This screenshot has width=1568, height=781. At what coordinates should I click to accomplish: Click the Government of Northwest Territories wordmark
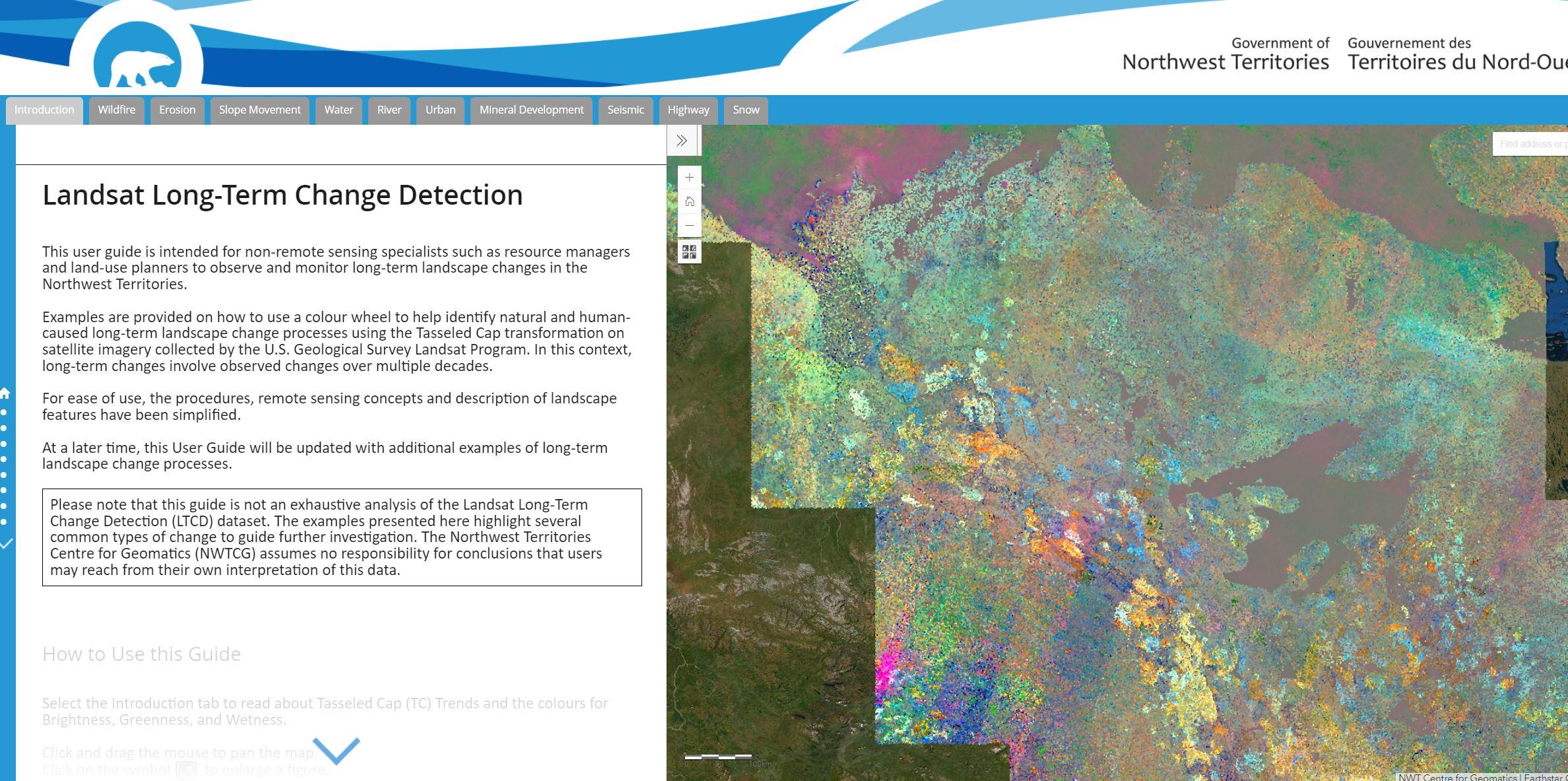(x=1225, y=54)
